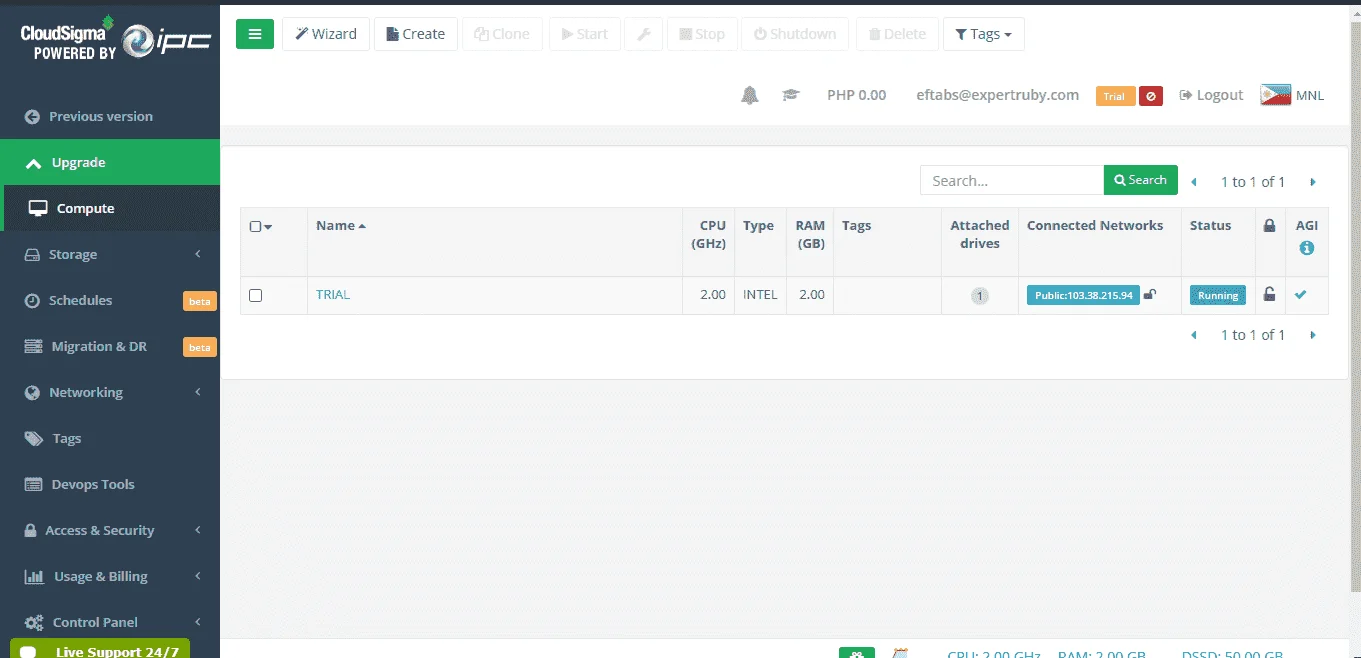
Task: Click the green Search button
Action: coord(1141,180)
